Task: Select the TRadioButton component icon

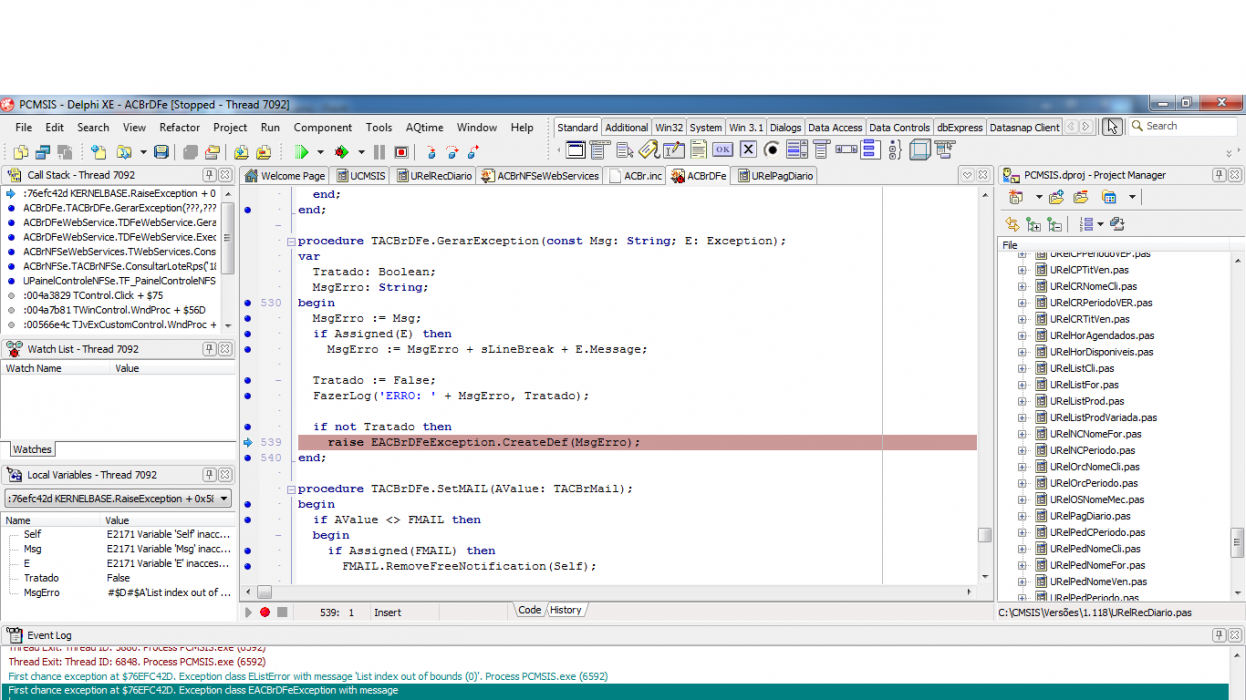Action: 772,150
